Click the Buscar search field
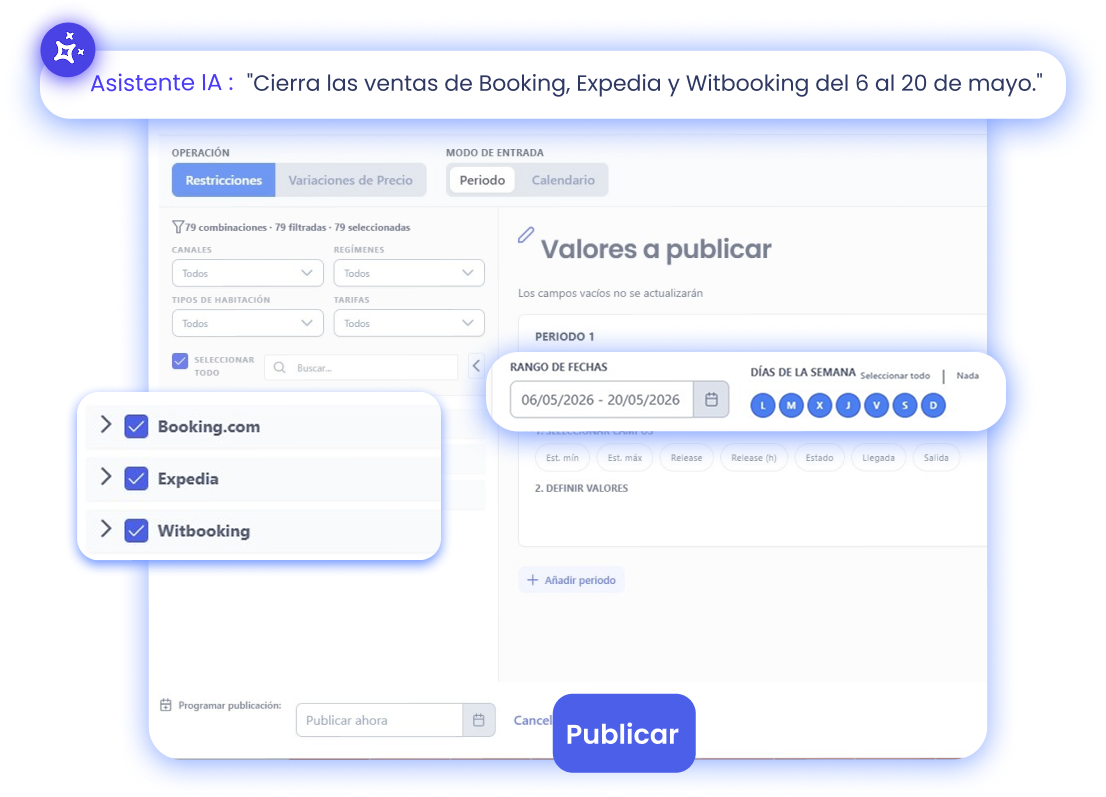1106x797 pixels. coord(361,367)
